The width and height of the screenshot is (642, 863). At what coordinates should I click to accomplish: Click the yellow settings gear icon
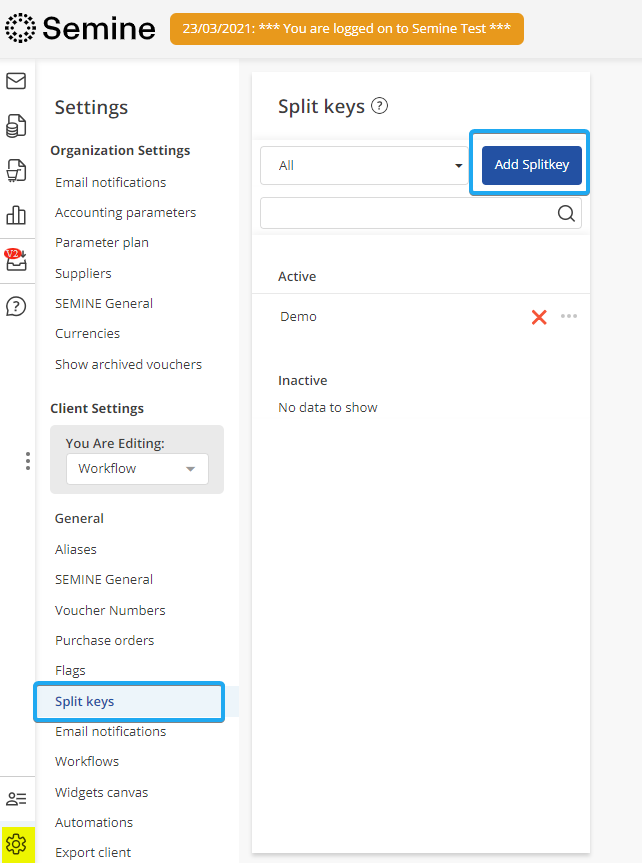click(16, 844)
